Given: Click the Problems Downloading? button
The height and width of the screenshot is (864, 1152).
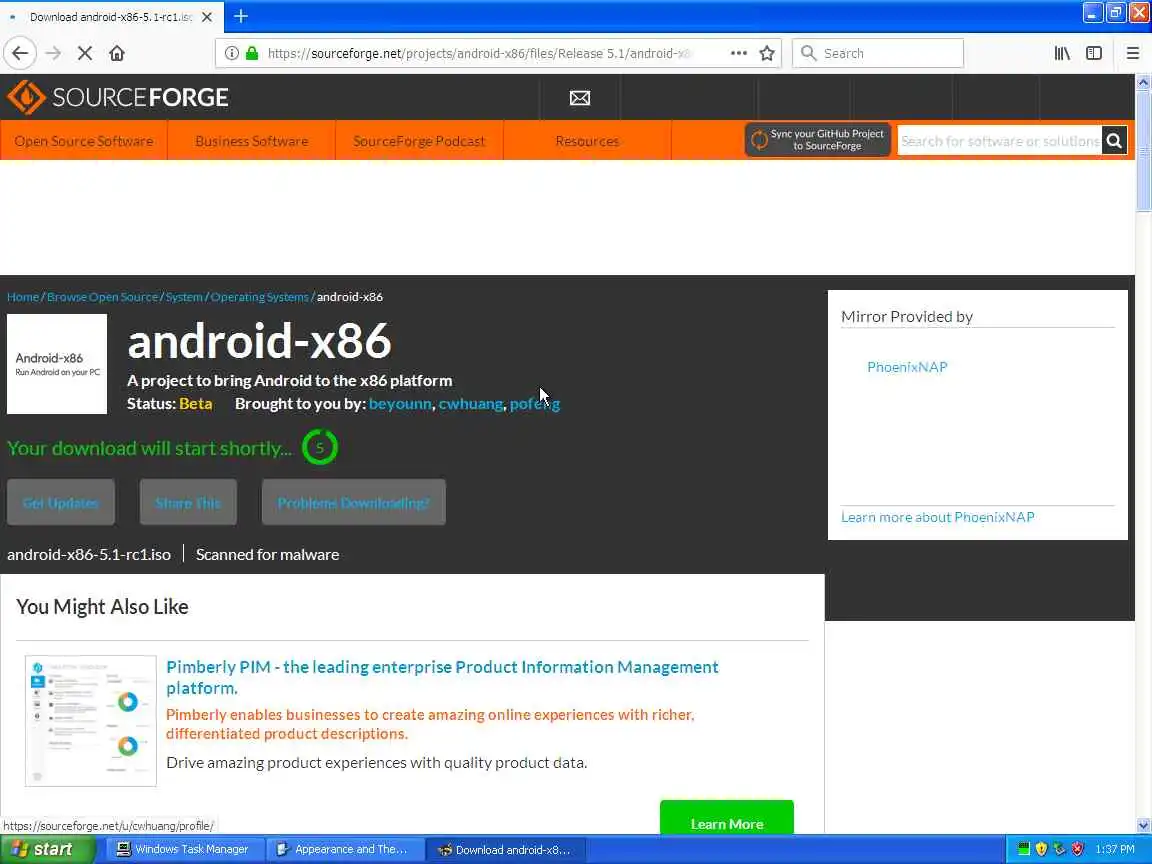Looking at the screenshot, I should pos(353,503).
